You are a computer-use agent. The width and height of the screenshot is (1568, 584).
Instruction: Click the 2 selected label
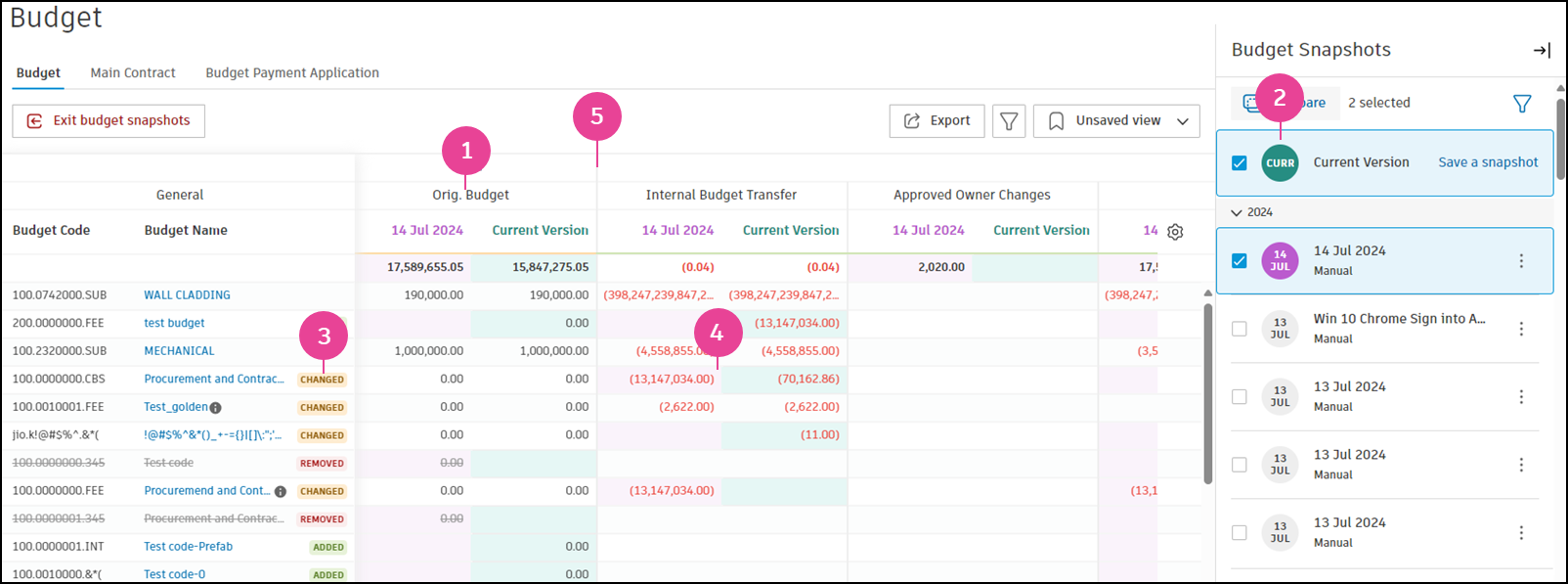(x=1378, y=103)
